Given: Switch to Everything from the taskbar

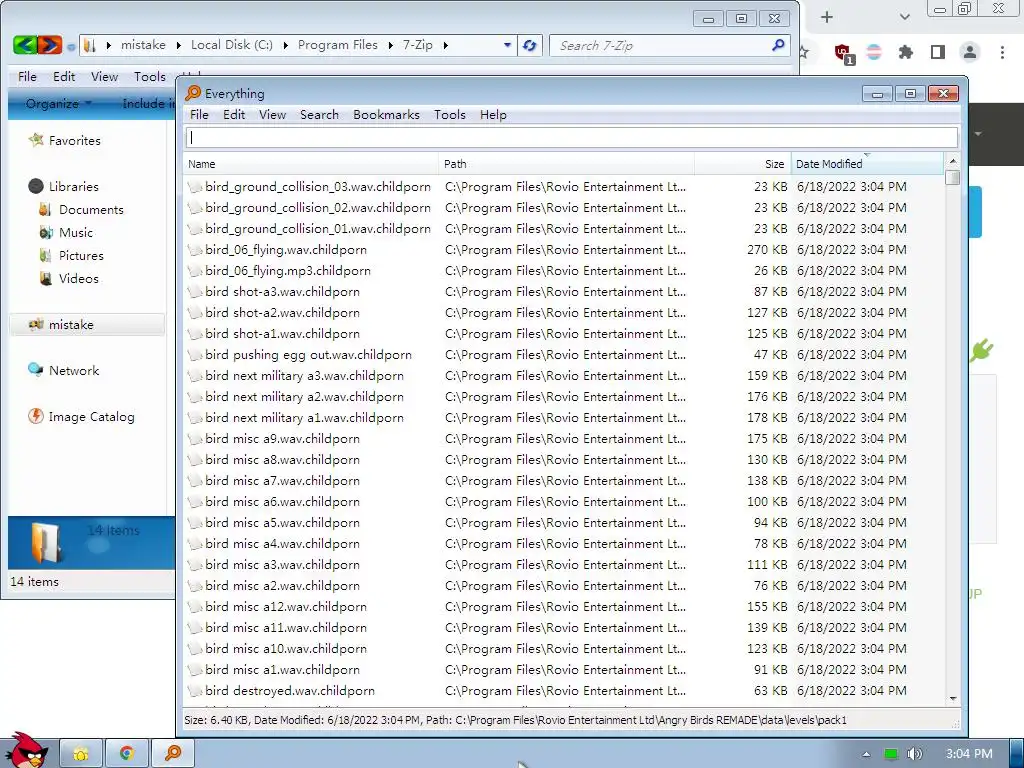Looking at the screenshot, I should coord(172,754).
